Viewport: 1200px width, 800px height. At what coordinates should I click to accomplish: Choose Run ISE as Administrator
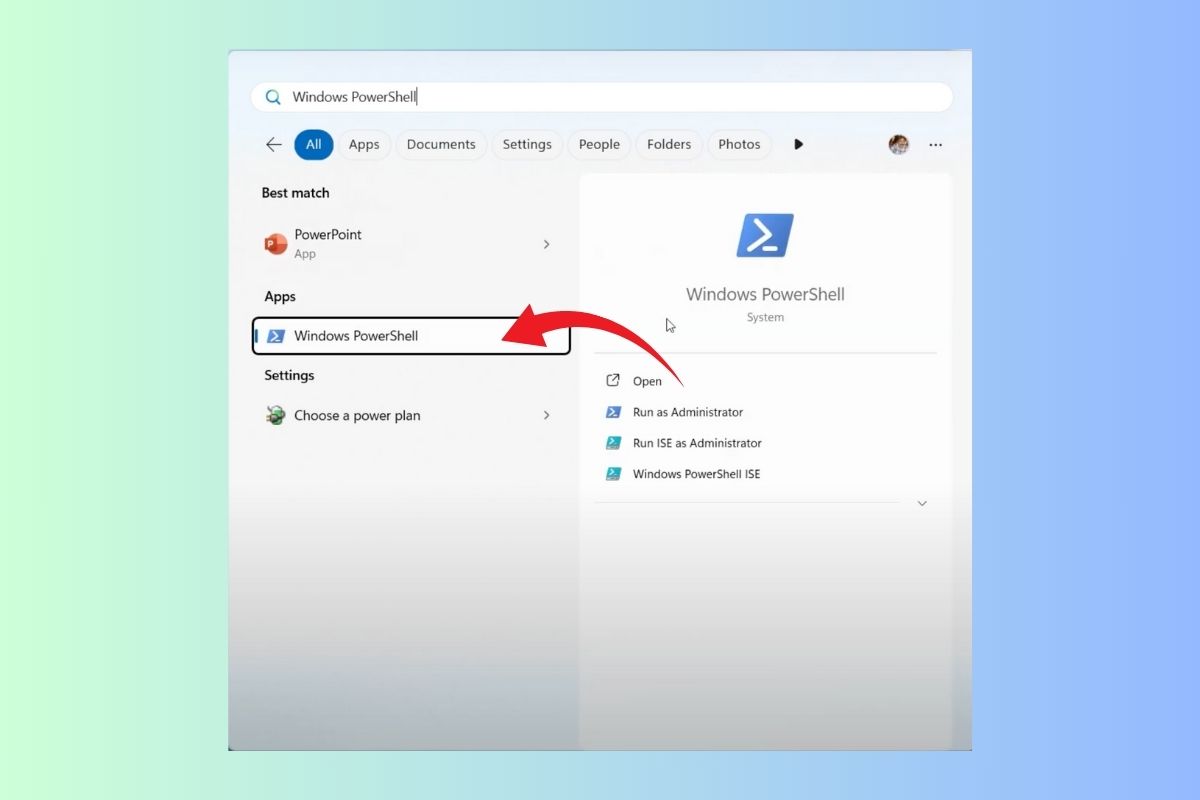tap(697, 443)
